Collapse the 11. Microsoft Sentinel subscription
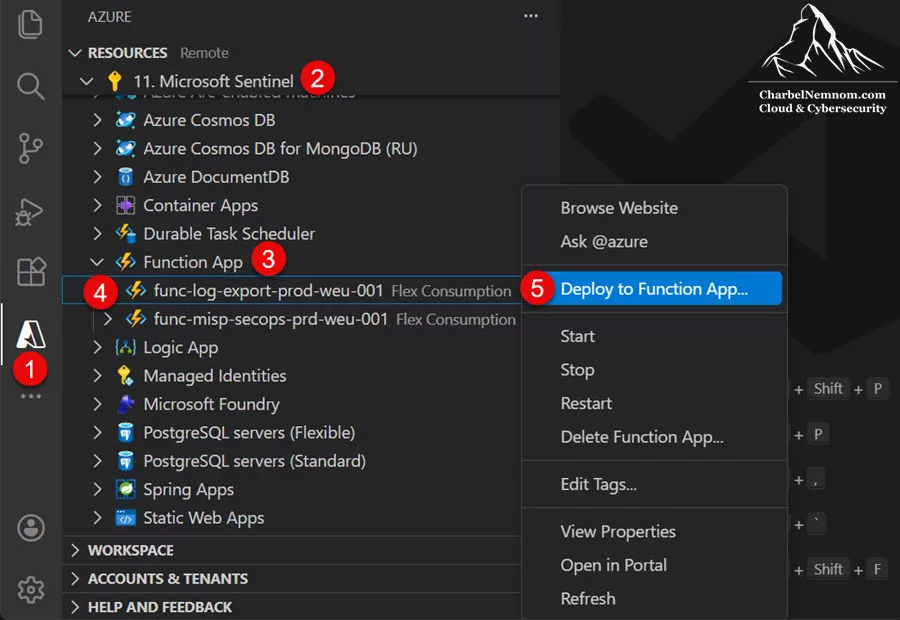Viewport: 900px width, 620px height. (x=87, y=82)
